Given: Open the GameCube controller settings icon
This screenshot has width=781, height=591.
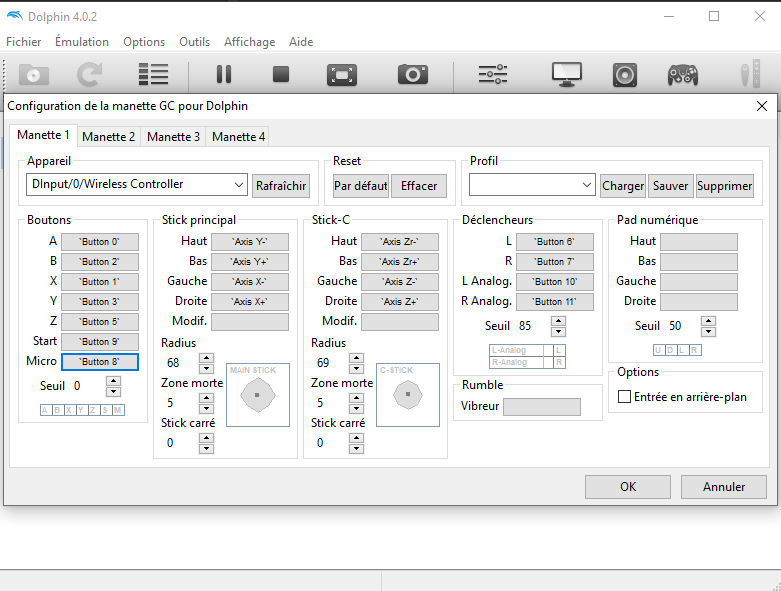Looking at the screenshot, I should 683,74.
